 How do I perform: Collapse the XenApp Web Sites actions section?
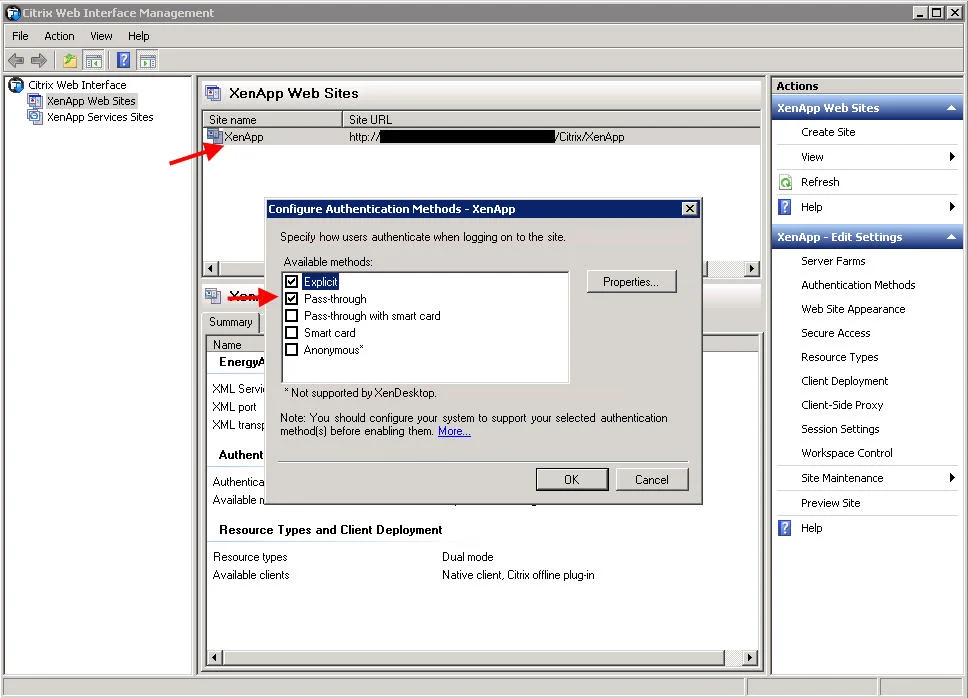(x=951, y=108)
